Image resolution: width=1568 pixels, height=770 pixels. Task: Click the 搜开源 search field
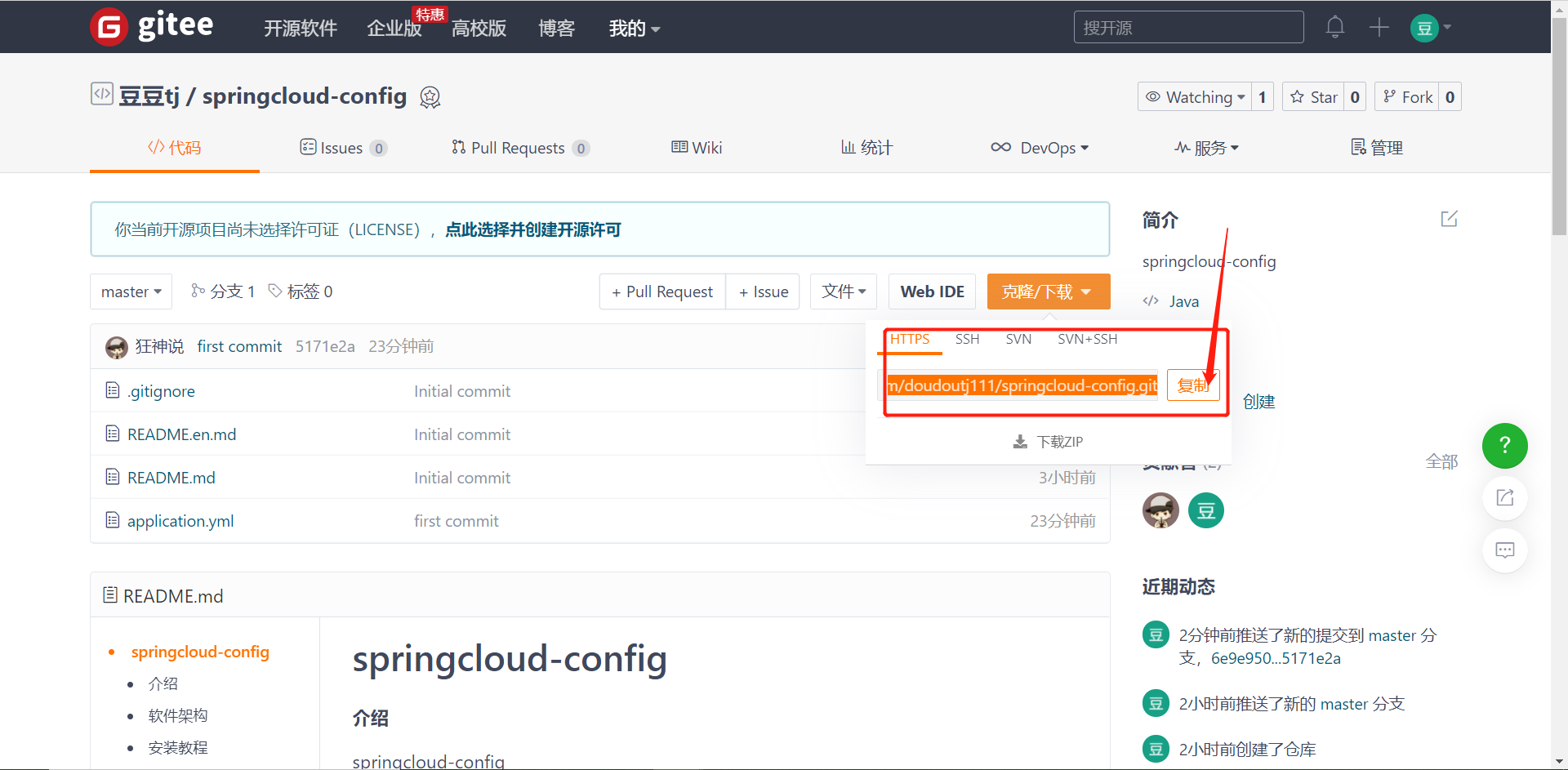click(x=1188, y=28)
